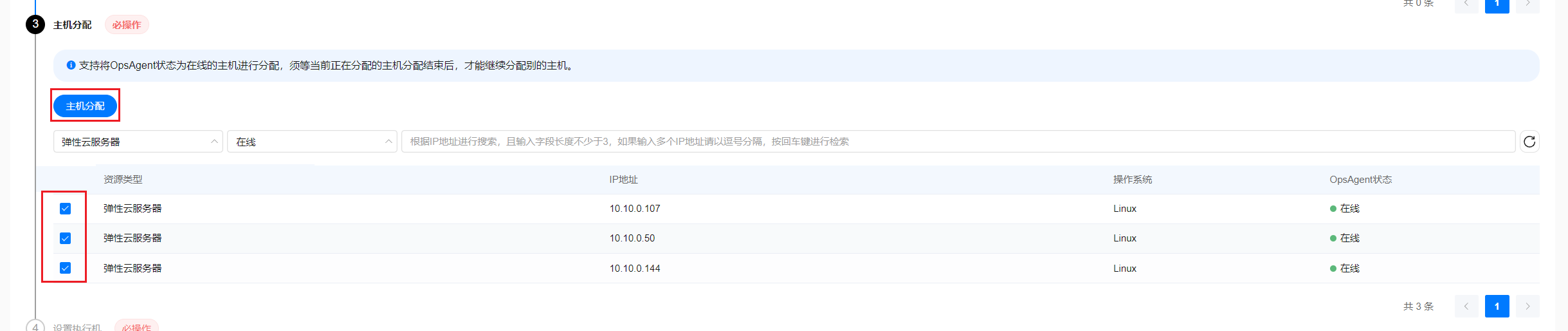Open the 弹性云服务器 resource type dropdown
Screen dimensions: 1568x331
138,142
